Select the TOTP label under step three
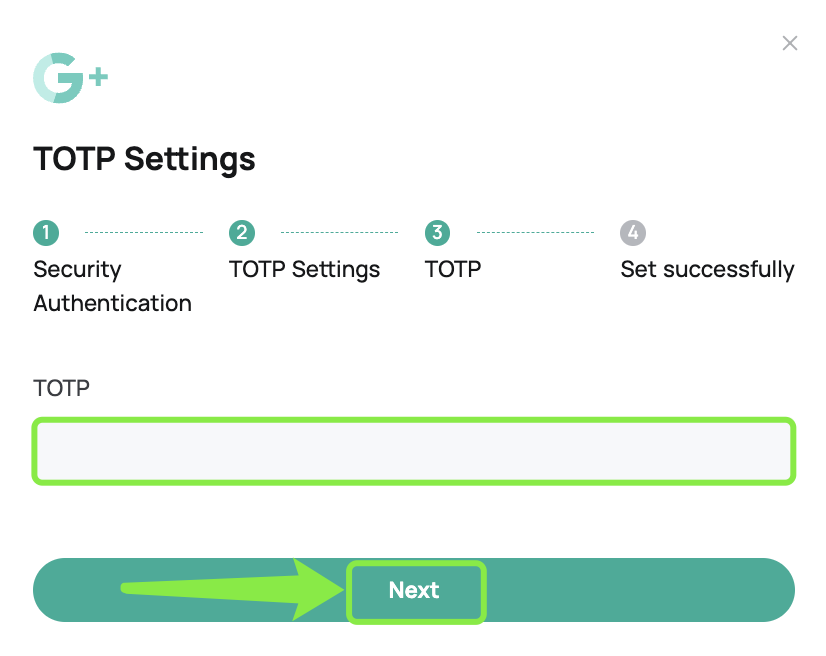This screenshot has height=656, width=826. [453, 269]
